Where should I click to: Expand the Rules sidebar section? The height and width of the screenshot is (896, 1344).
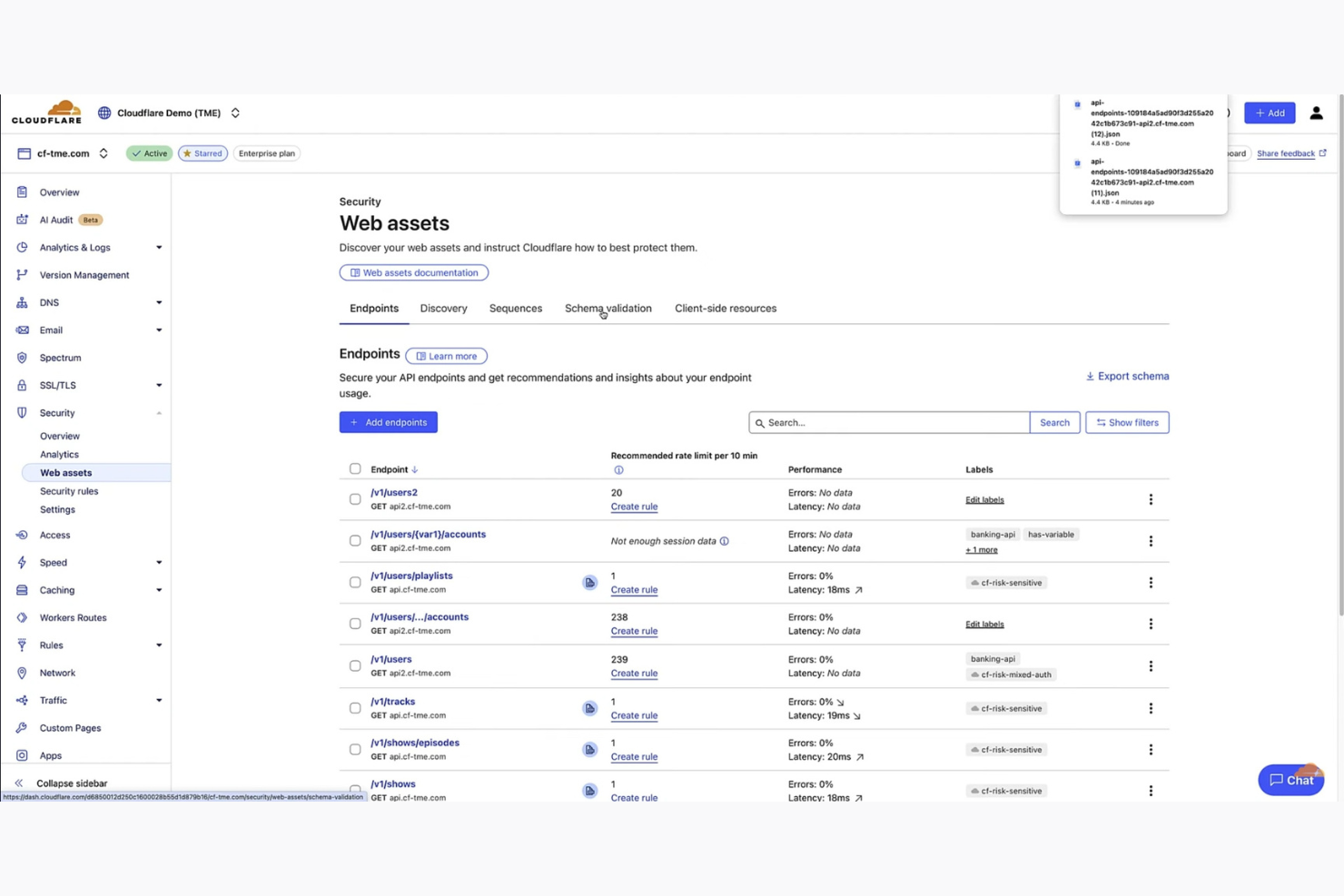(x=159, y=645)
